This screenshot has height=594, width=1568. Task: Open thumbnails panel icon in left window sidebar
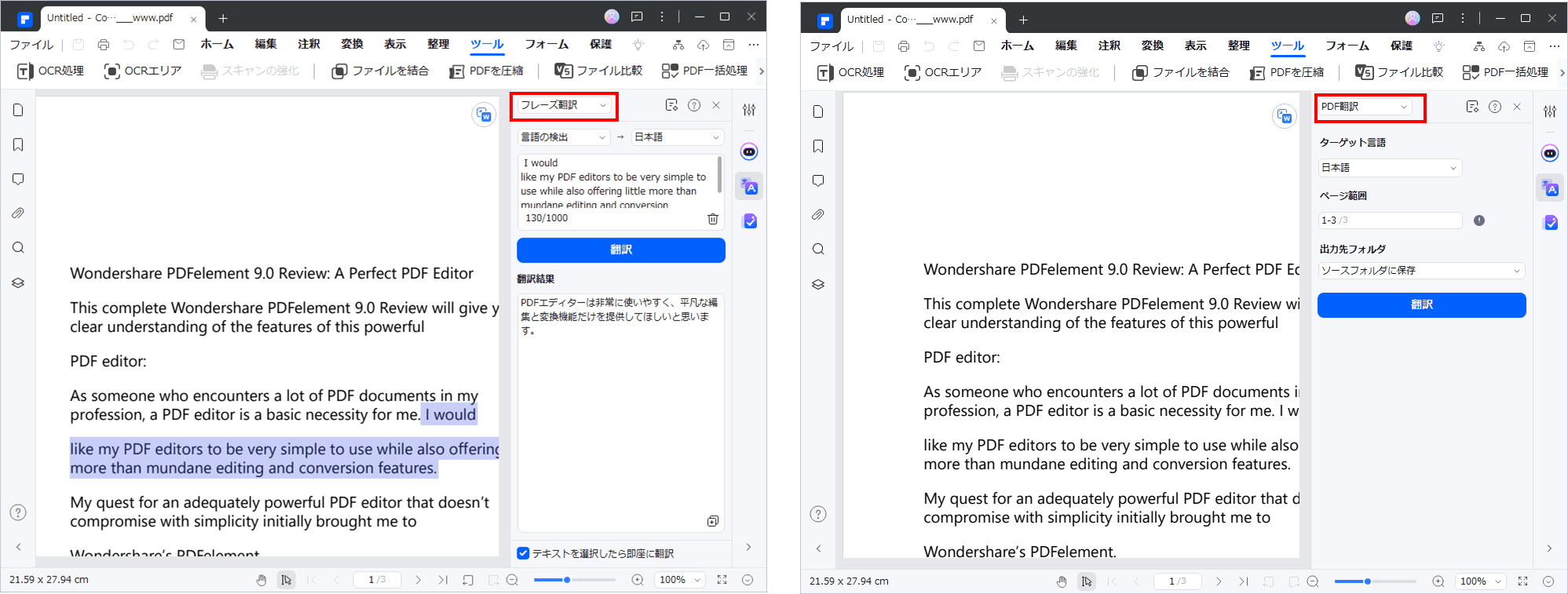[18, 110]
